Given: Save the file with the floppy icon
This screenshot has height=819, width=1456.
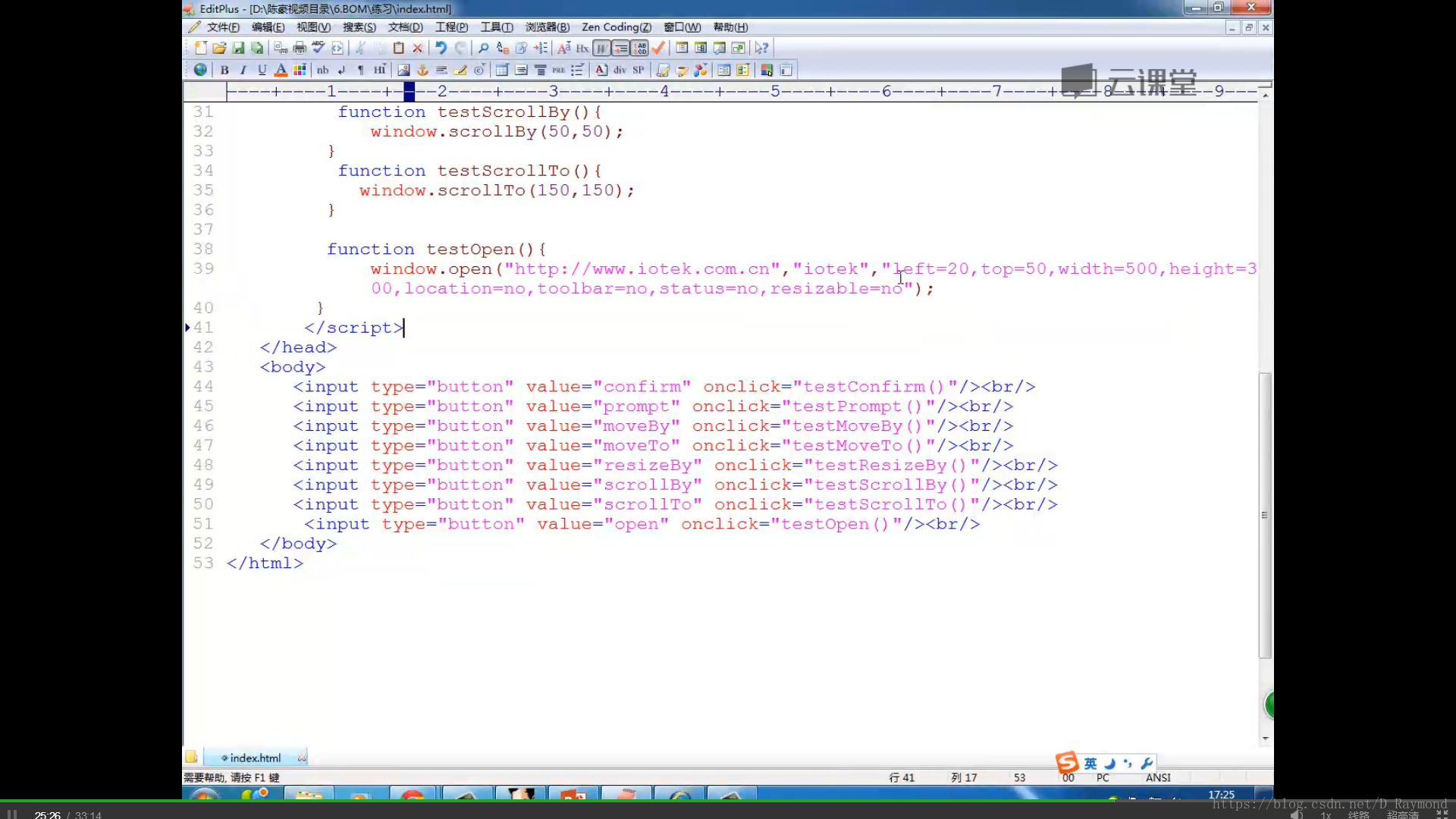Looking at the screenshot, I should pyautogui.click(x=238, y=48).
